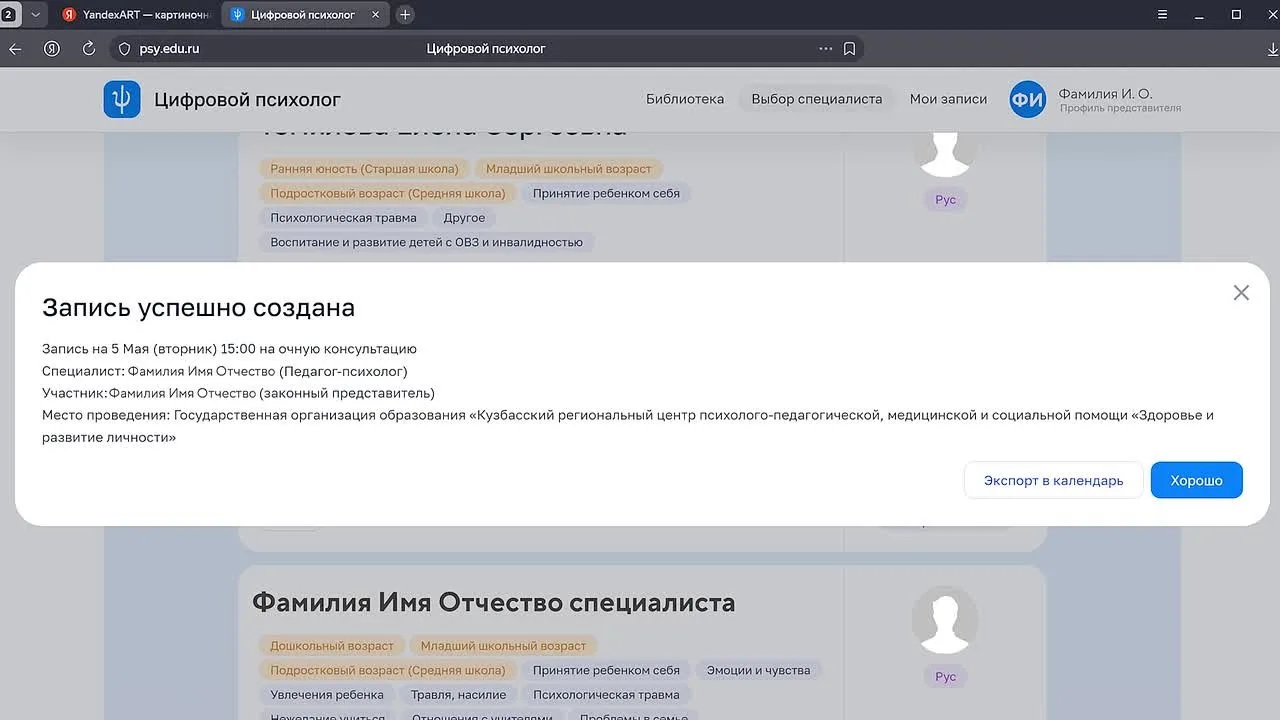
Task: Switch to the YandexART tab
Action: click(x=137, y=14)
